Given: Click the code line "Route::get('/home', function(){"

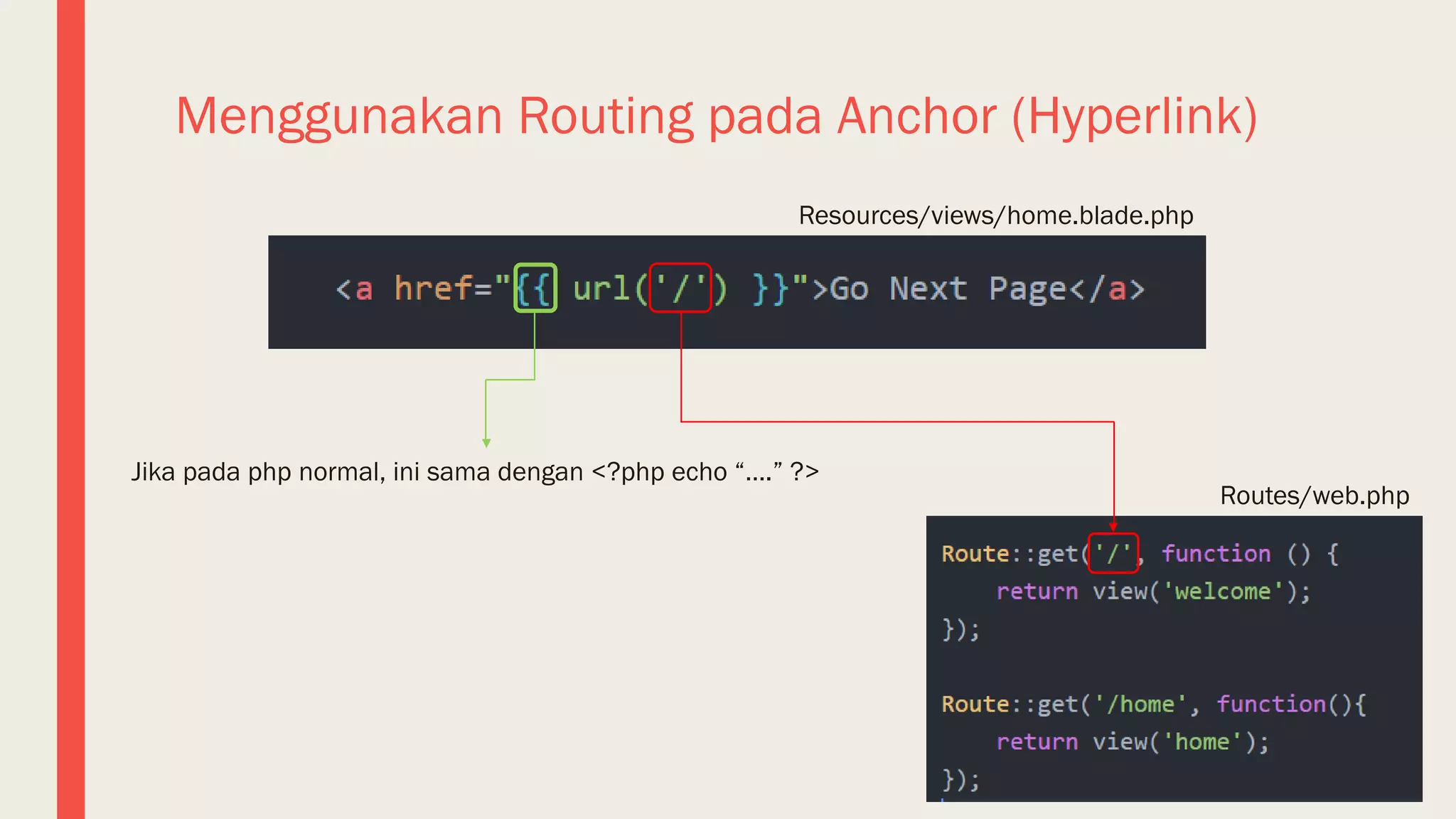Looking at the screenshot, I should tap(1154, 704).
